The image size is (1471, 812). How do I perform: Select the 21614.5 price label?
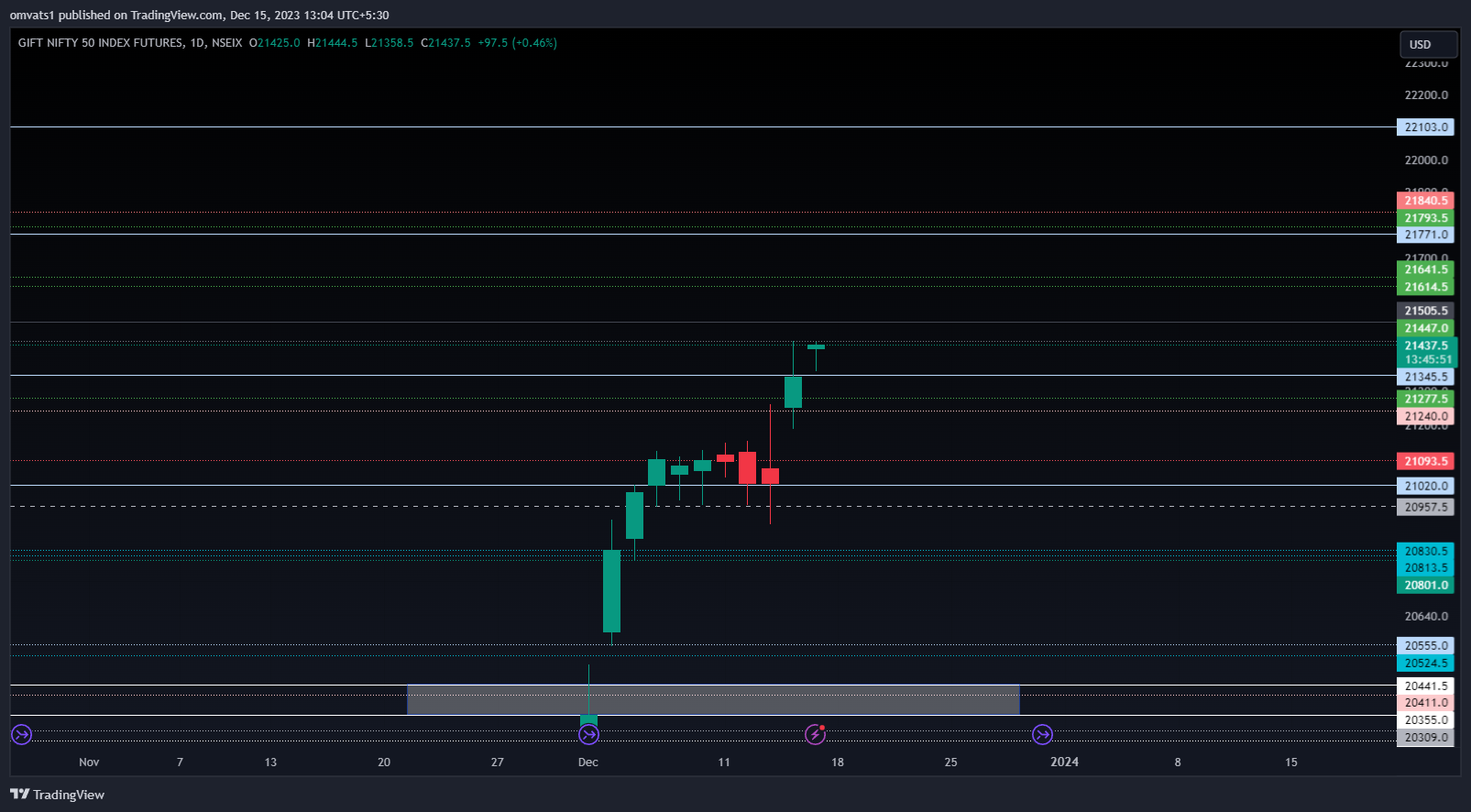[x=1425, y=287]
